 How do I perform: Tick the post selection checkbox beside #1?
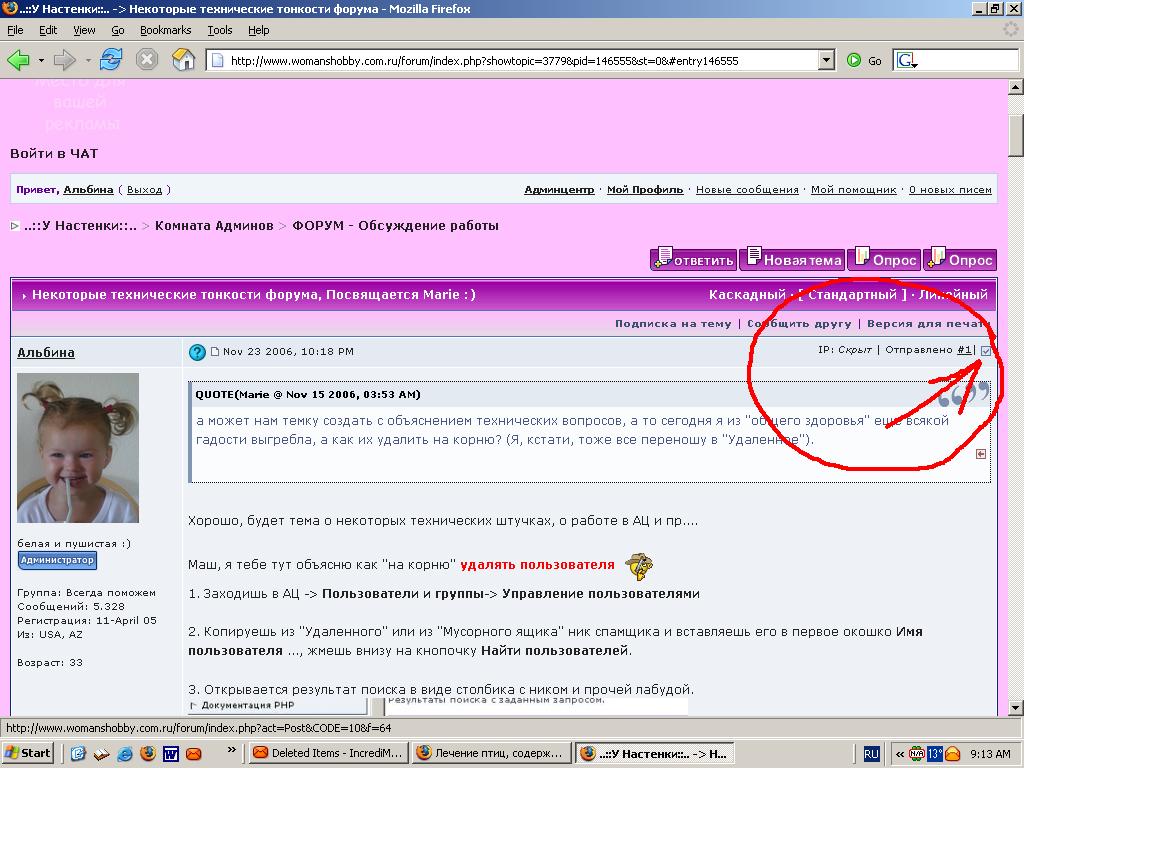click(x=986, y=351)
